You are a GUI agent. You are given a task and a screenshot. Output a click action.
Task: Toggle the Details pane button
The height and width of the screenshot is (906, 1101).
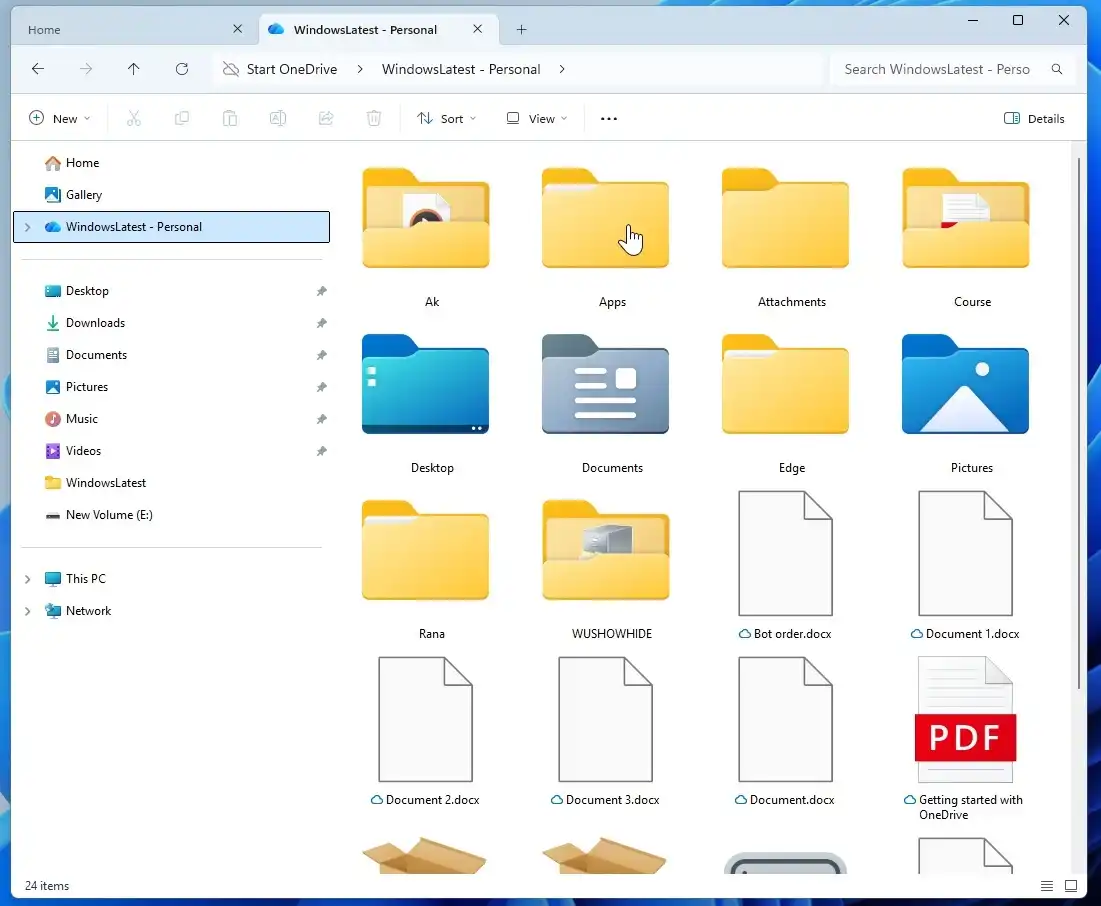(x=1034, y=119)
